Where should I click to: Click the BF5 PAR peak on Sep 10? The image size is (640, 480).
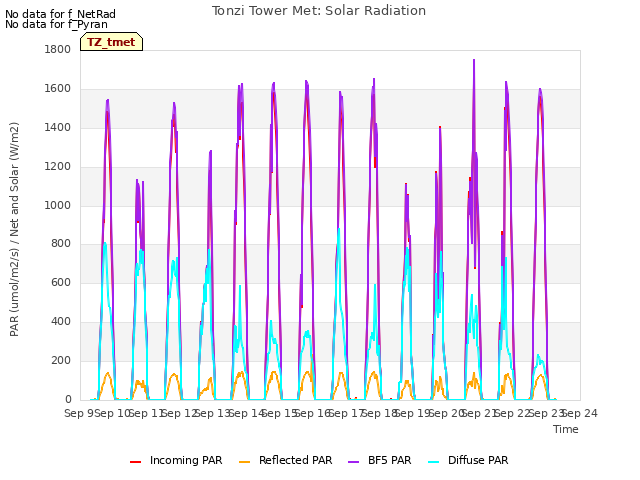[x=108, y=100]
